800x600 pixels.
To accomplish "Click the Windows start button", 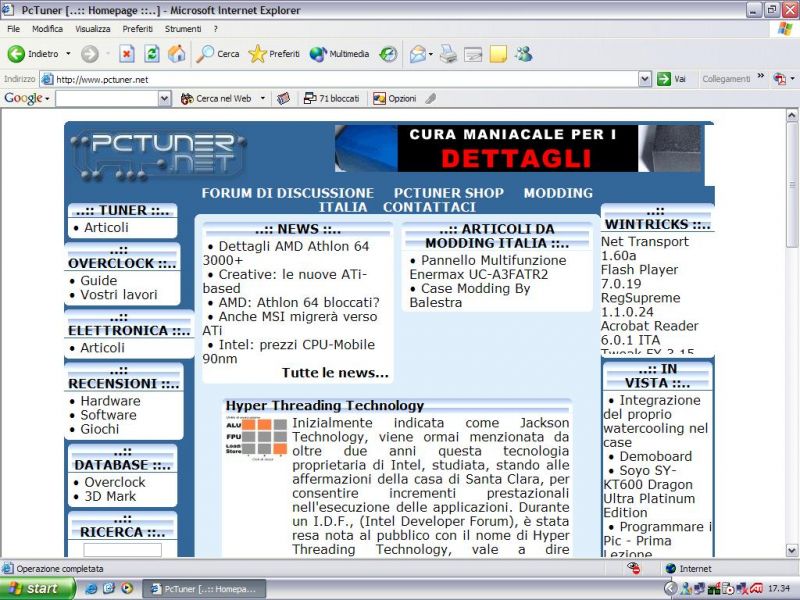I will (37, 589).
